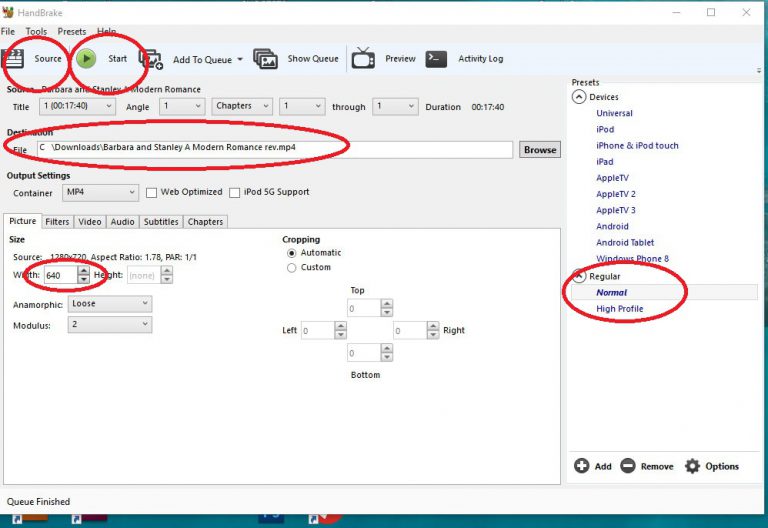Collapse the Regular preset group
The width and height of the screenshot is (768, 528).
pos(579,276)
